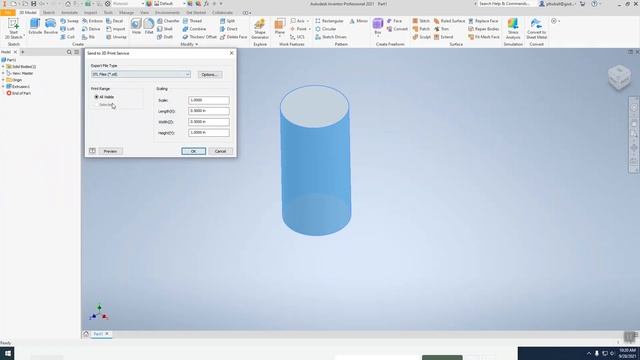
Task: Click the ViewCube in the viewport
Action: tap(620, 77)
